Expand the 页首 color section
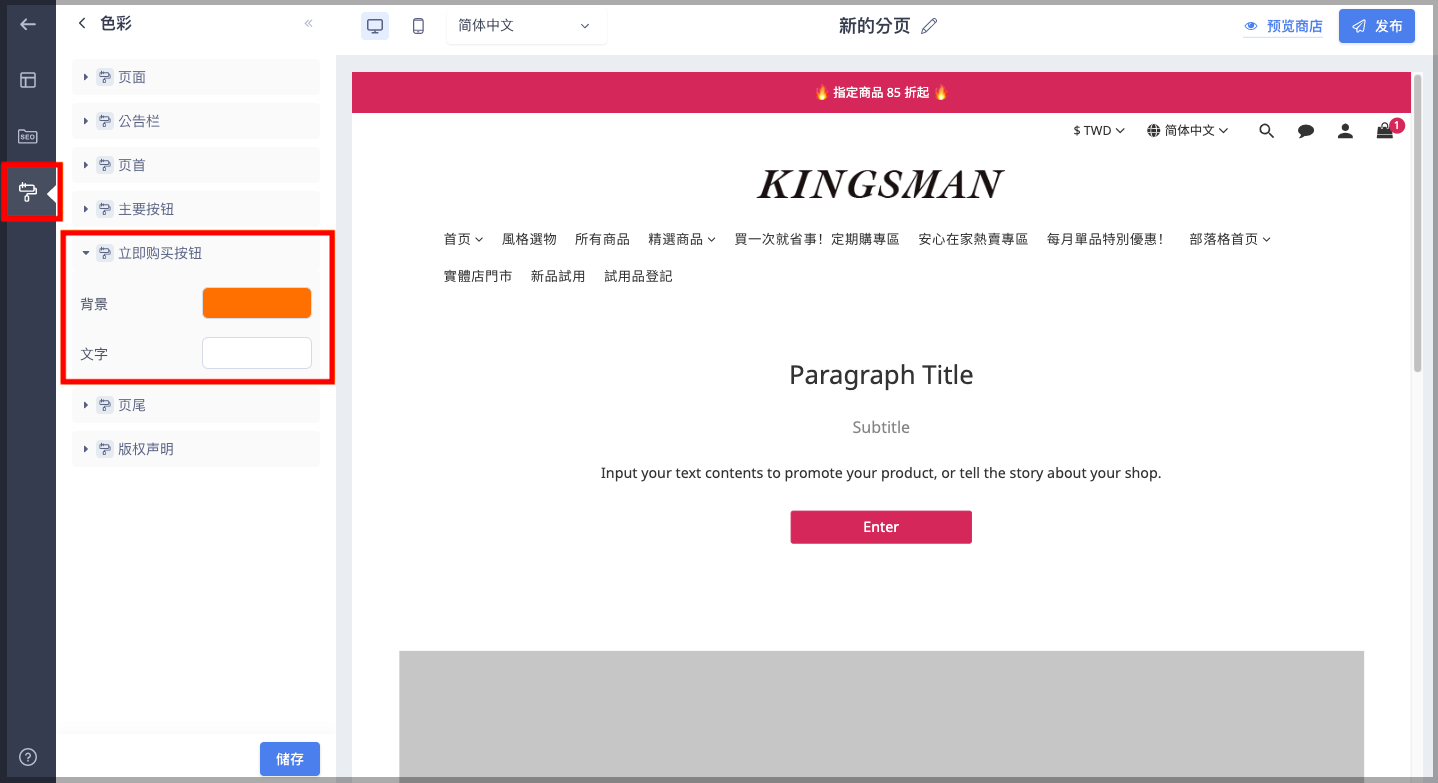 196,165
